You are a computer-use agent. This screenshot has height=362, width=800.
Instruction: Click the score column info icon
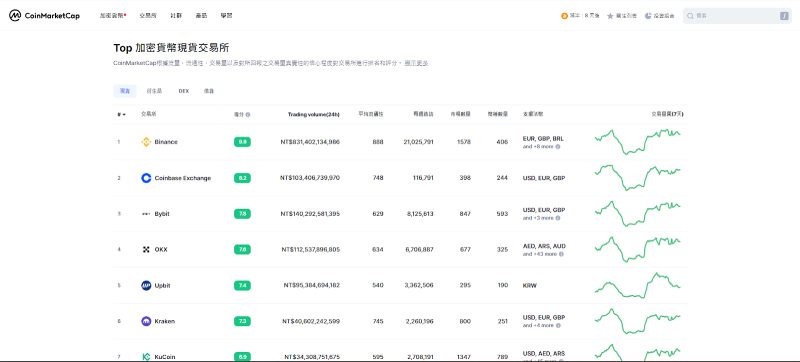point(248,115)
